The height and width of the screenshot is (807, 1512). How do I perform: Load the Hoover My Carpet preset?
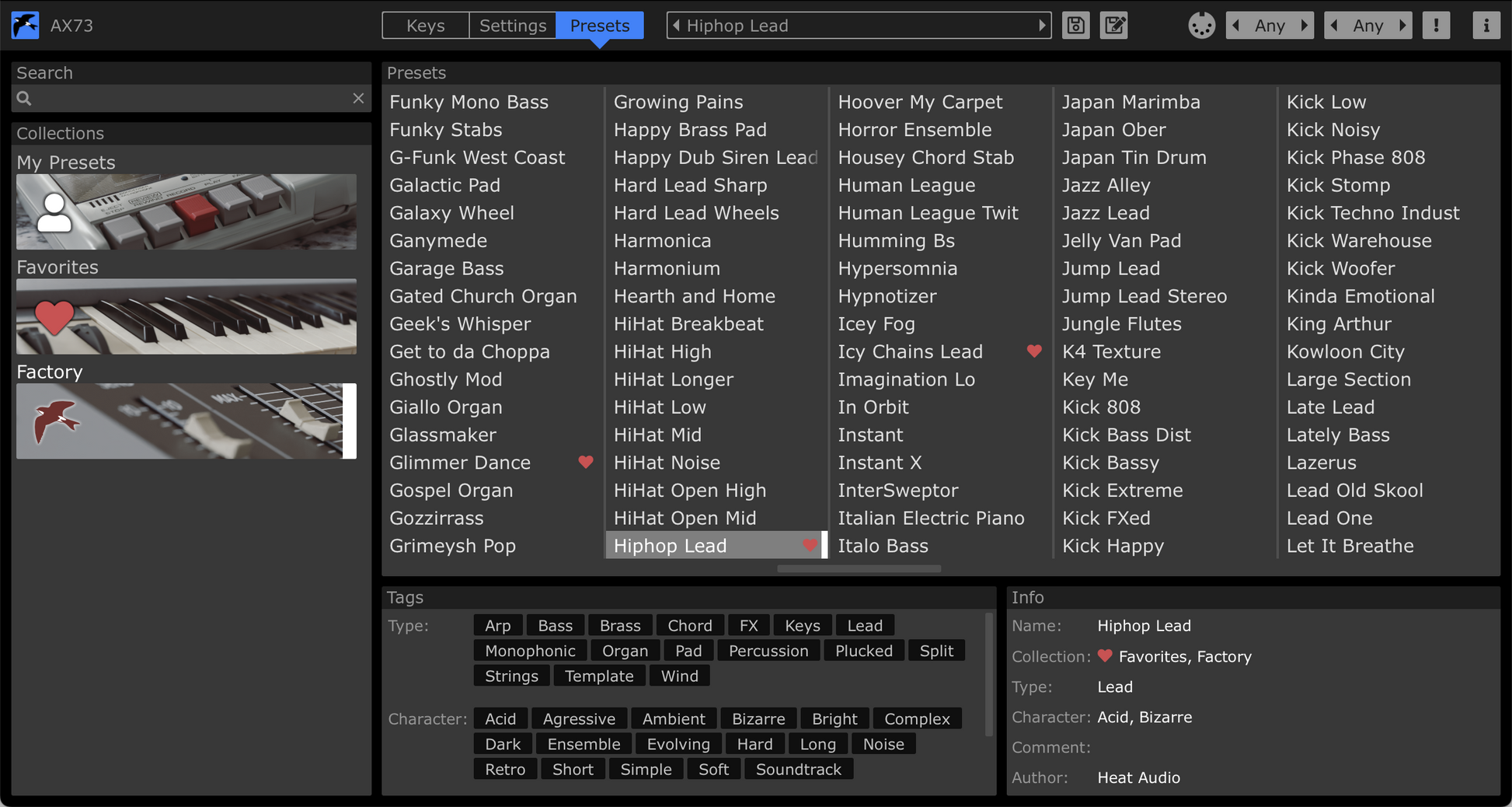920,102
